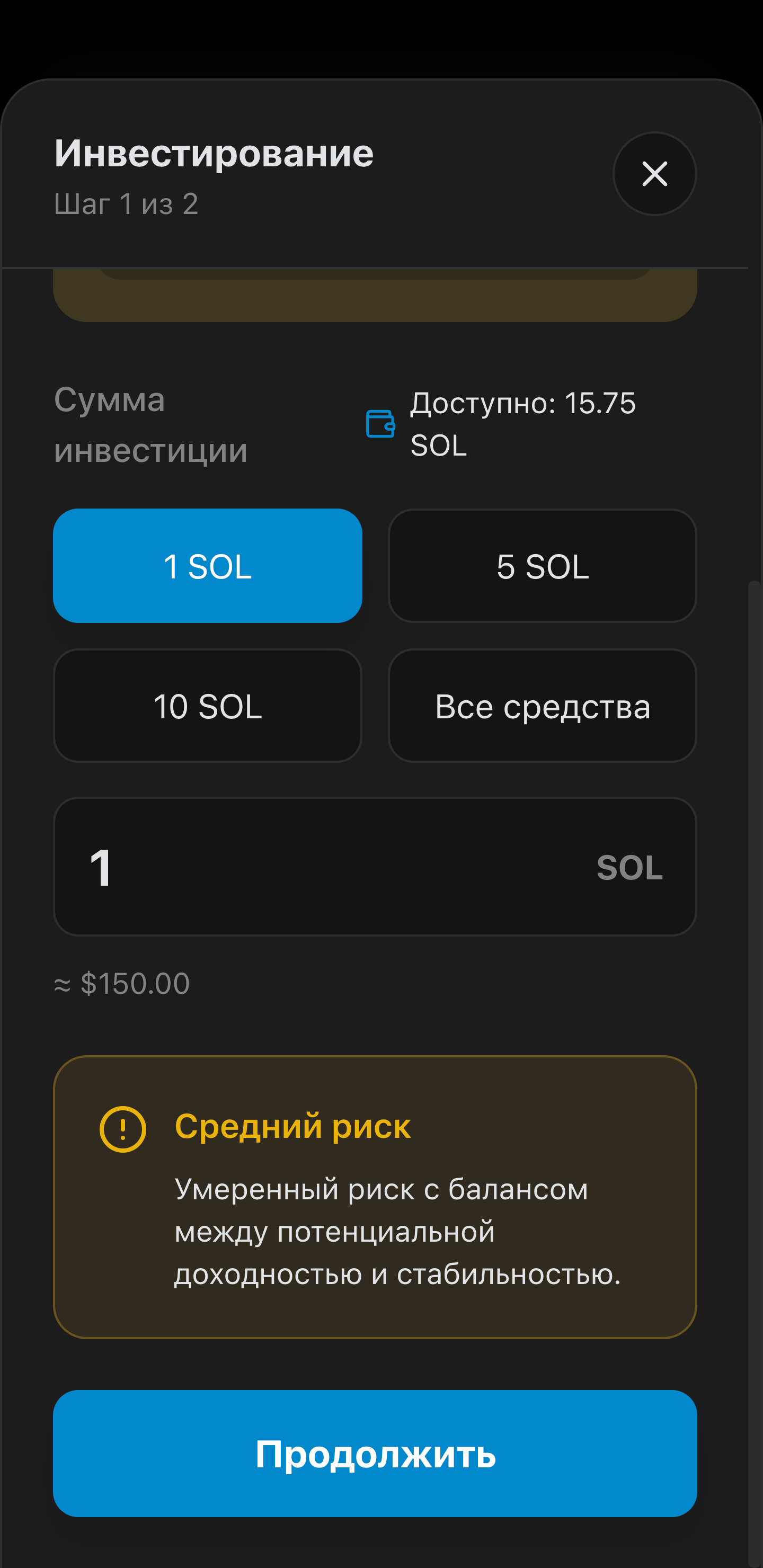Click the Доступно: 15.75 SOL balance text
763x1568 pixels.
pos(524,424)
